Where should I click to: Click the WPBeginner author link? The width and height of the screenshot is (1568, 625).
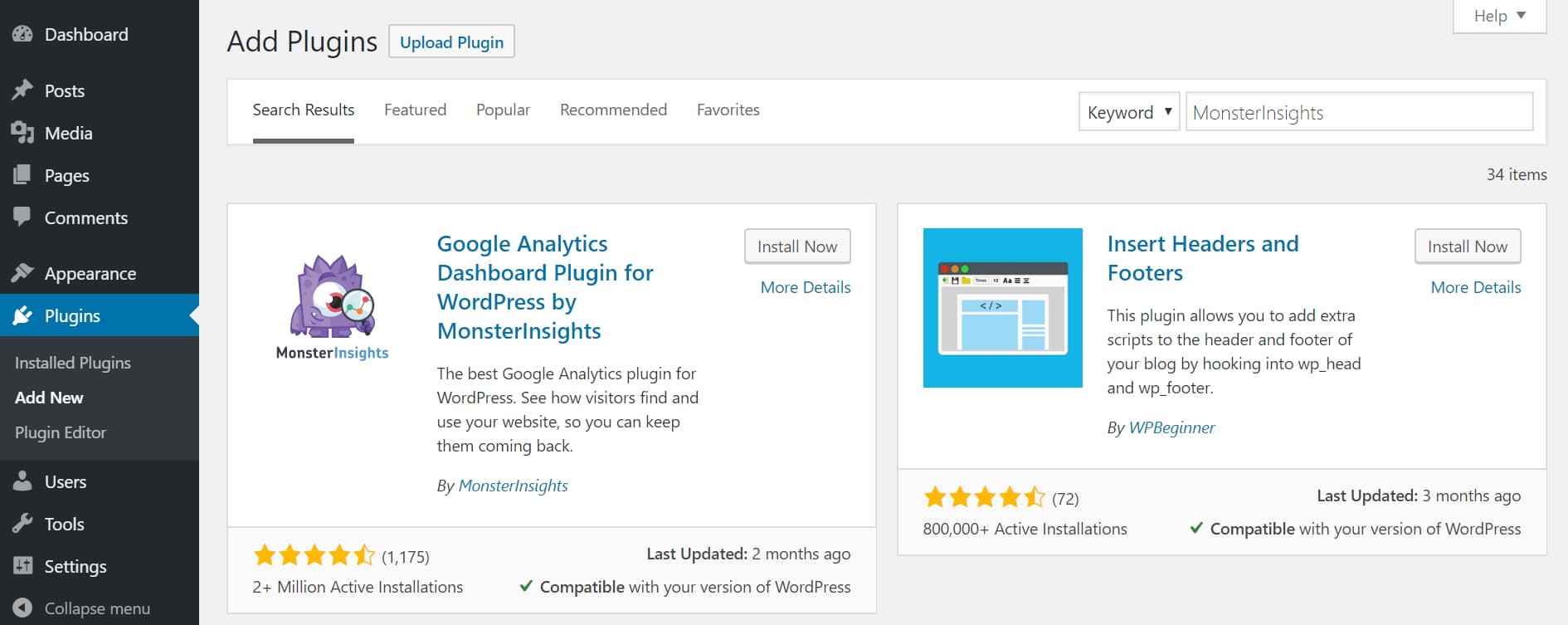point(1171,427)
